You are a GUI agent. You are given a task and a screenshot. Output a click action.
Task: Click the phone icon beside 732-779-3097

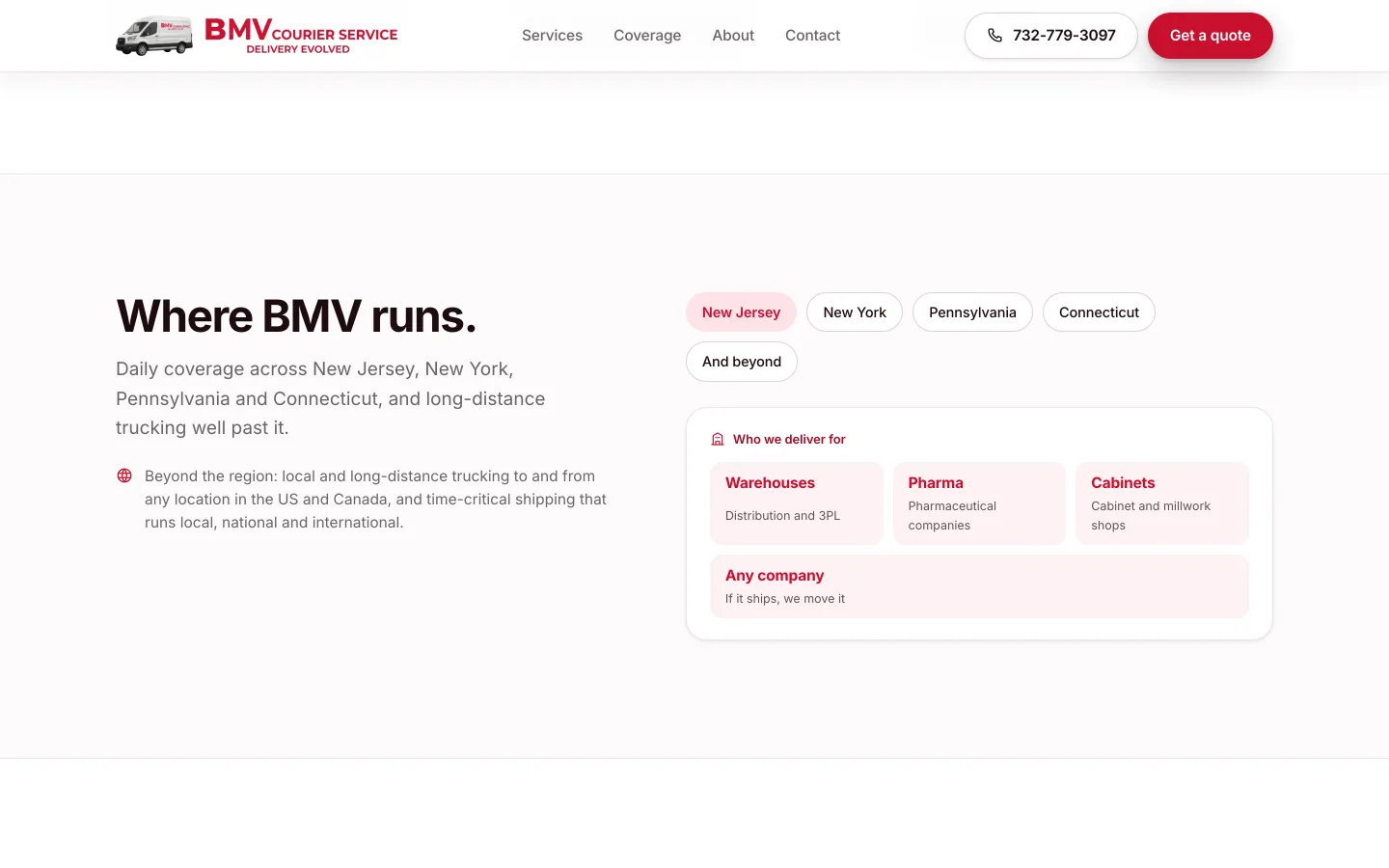995,36
